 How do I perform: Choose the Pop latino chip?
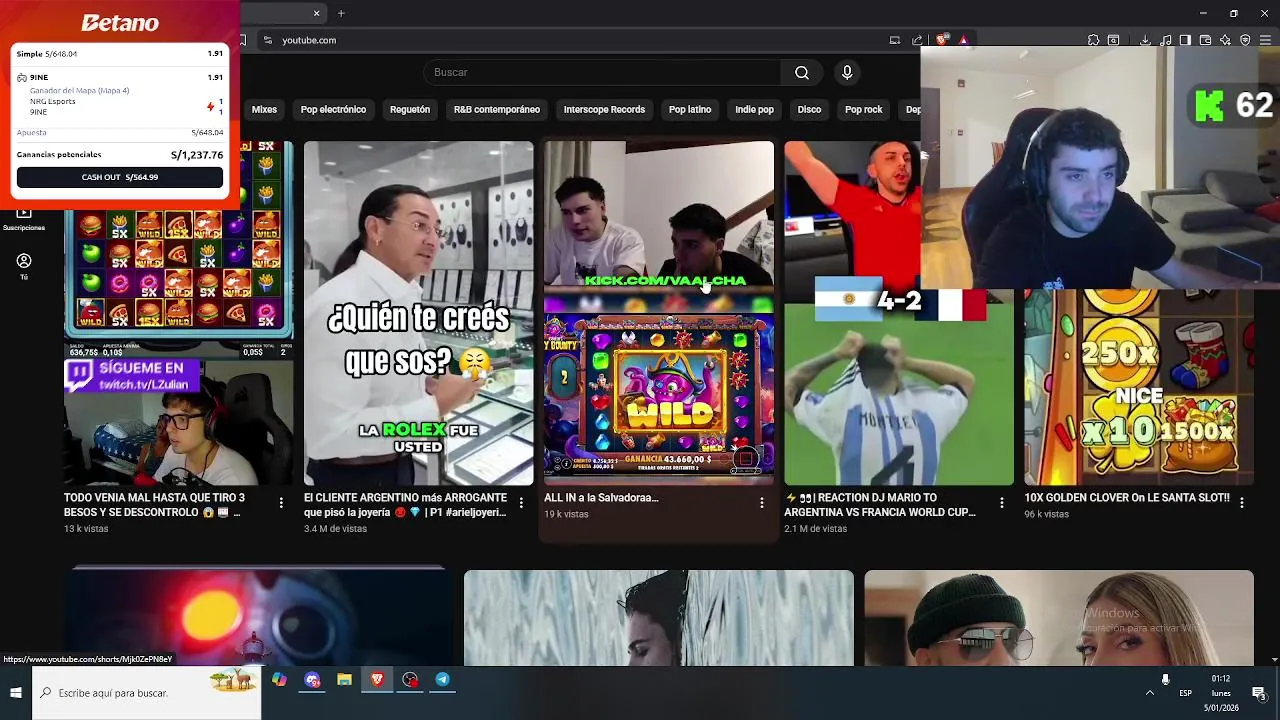(x=690, y=109)
